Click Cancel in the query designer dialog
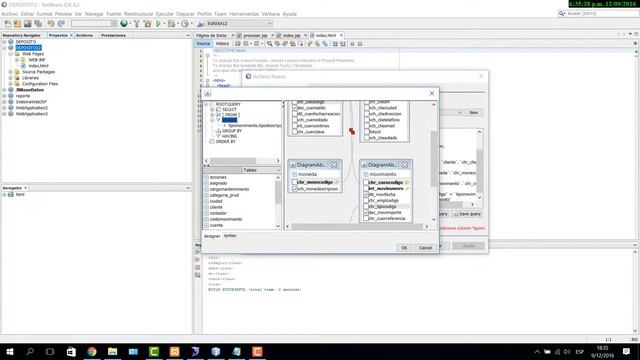Viewport: 640px width, 360px height. (x=425, y=248)
